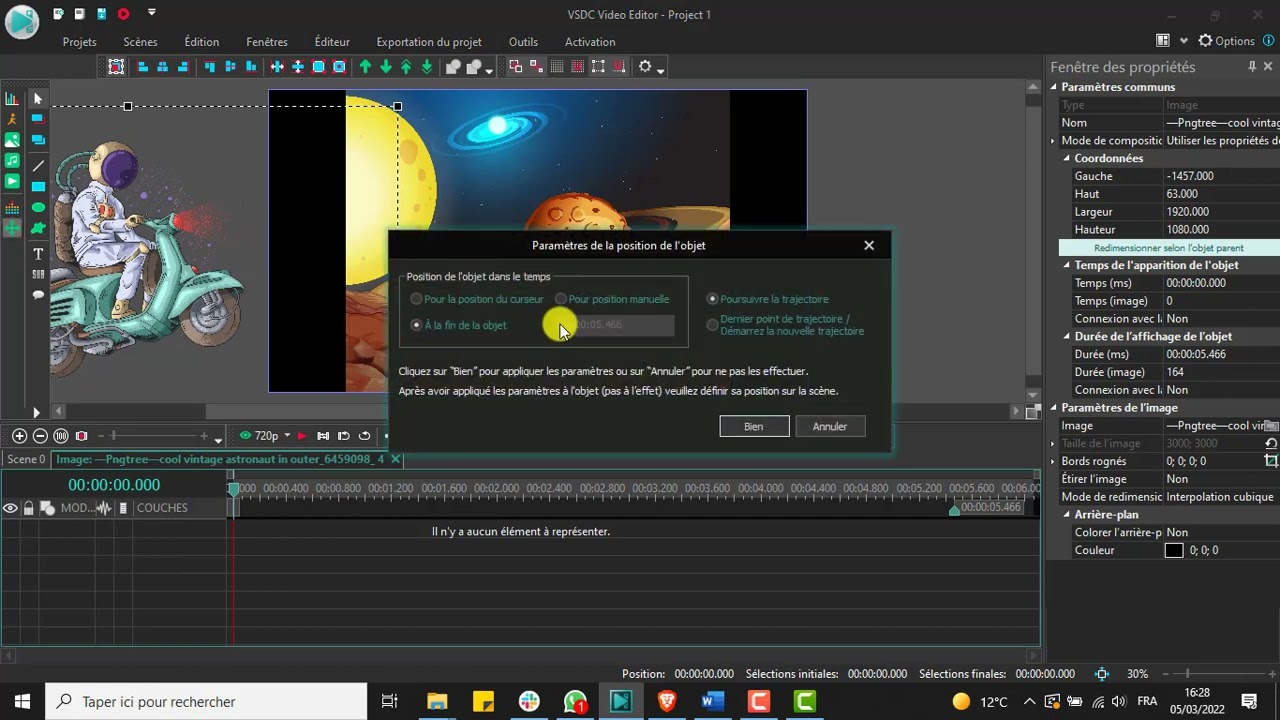
Task: Select the rectangle shape tool
Action: point(38,187)
